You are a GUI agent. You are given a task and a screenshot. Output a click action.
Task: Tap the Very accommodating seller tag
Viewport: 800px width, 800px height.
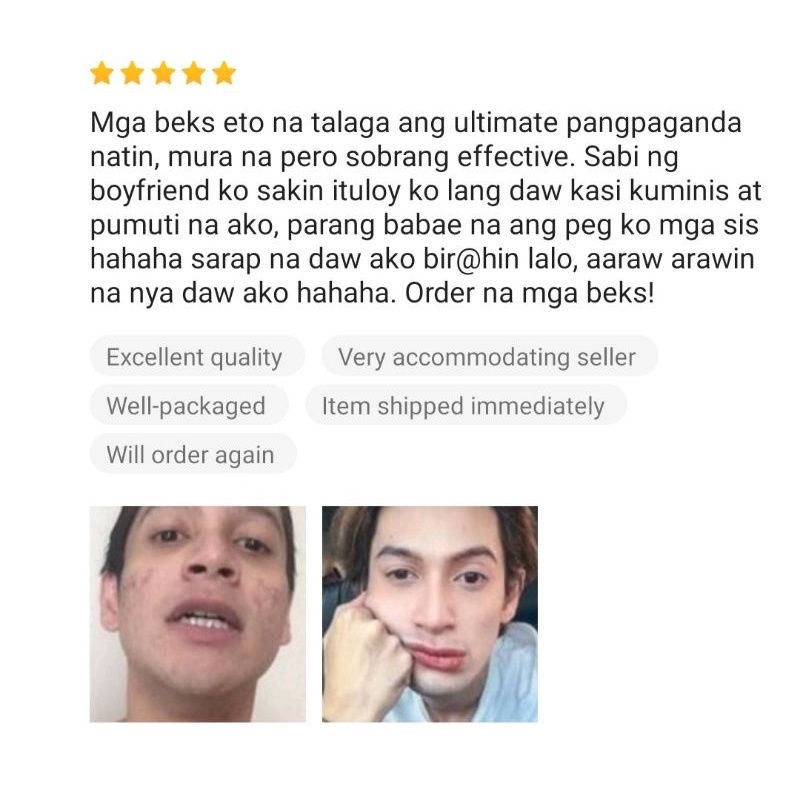click(489, 356)
